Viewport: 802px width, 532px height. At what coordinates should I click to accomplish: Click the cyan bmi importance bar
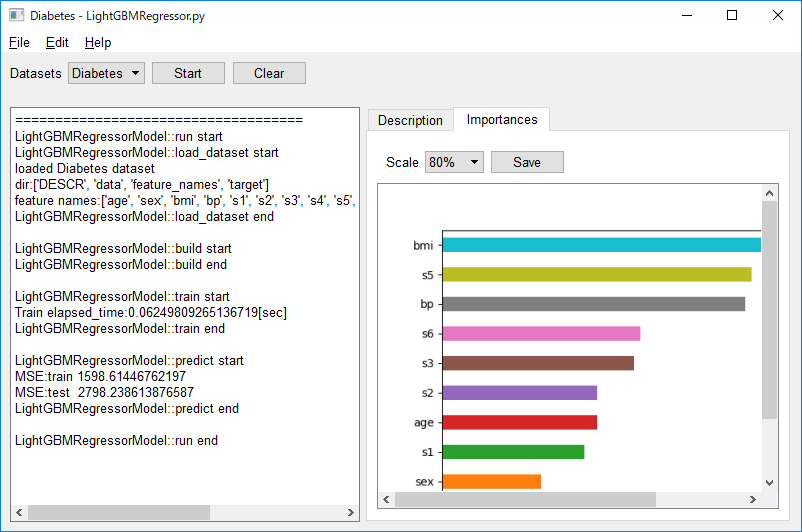point(602,245)
